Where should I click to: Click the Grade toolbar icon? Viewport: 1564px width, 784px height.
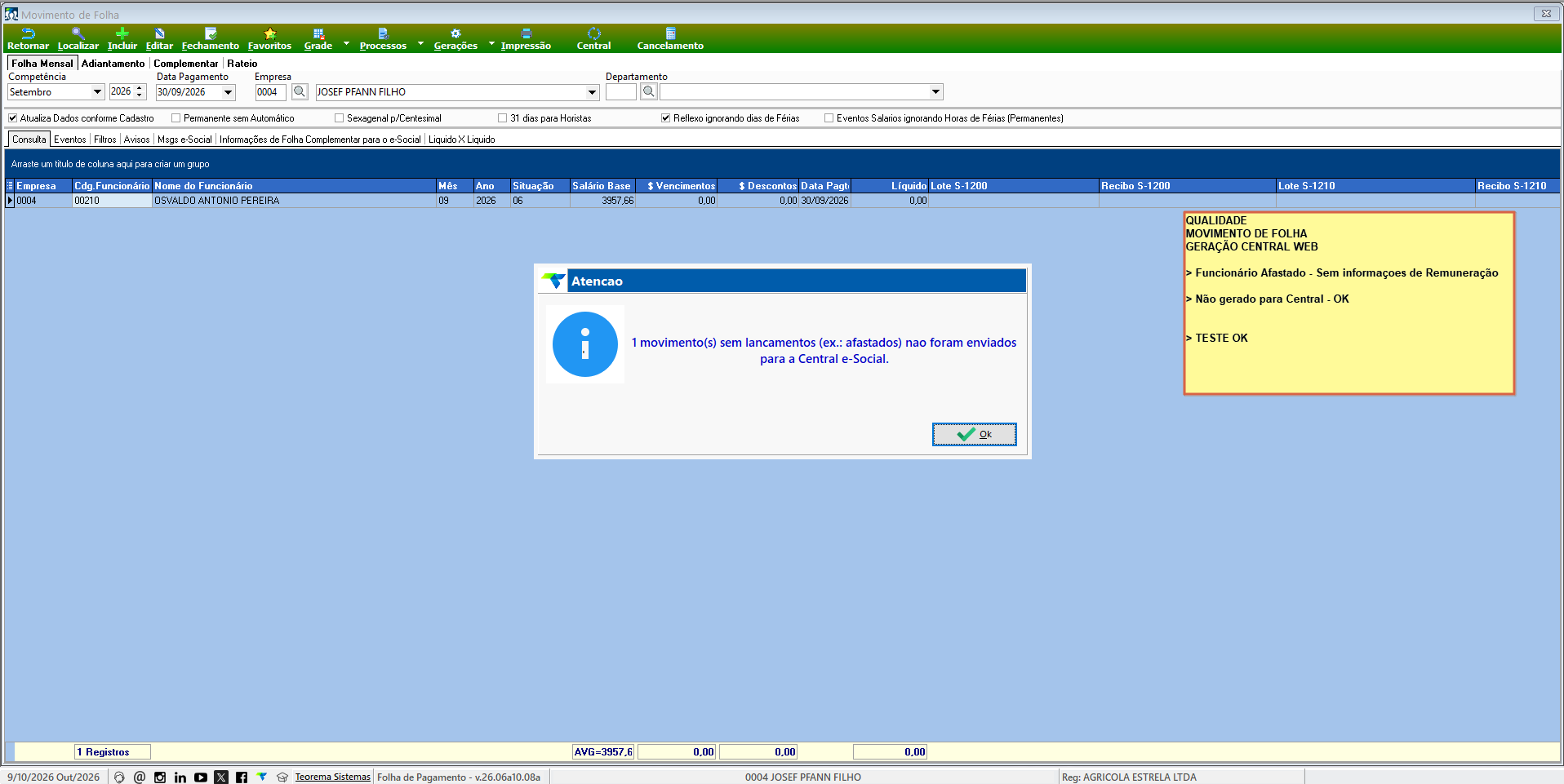(318, 38)
